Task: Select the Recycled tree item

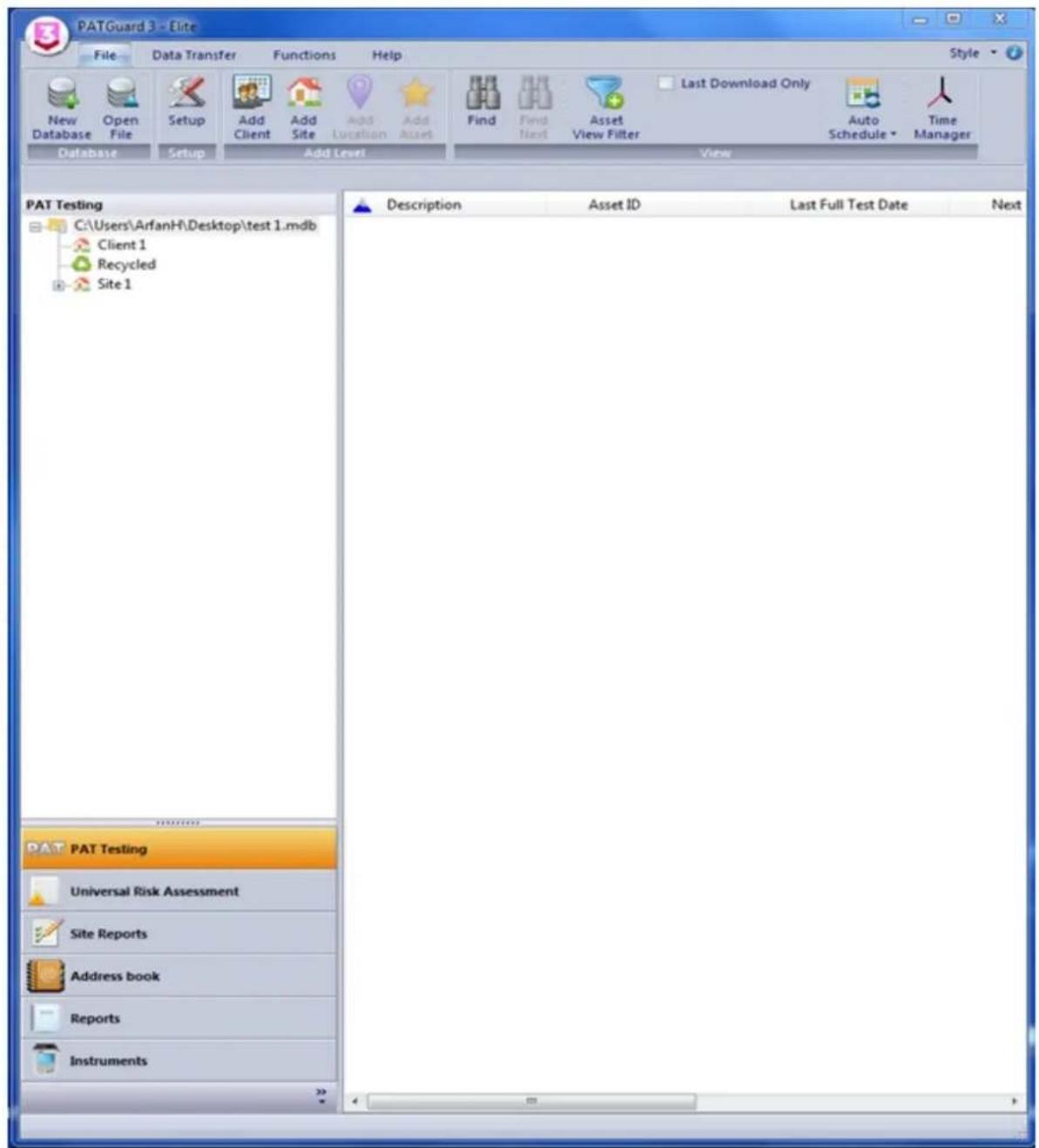Action: pyautogui.click(x=126, y=264)
